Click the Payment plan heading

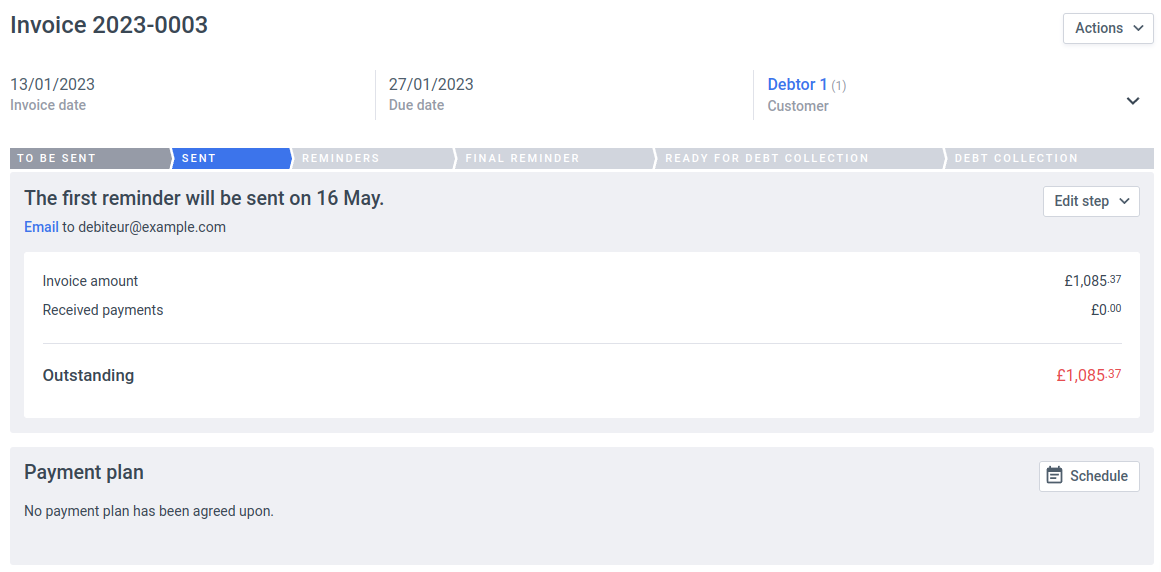84,472
